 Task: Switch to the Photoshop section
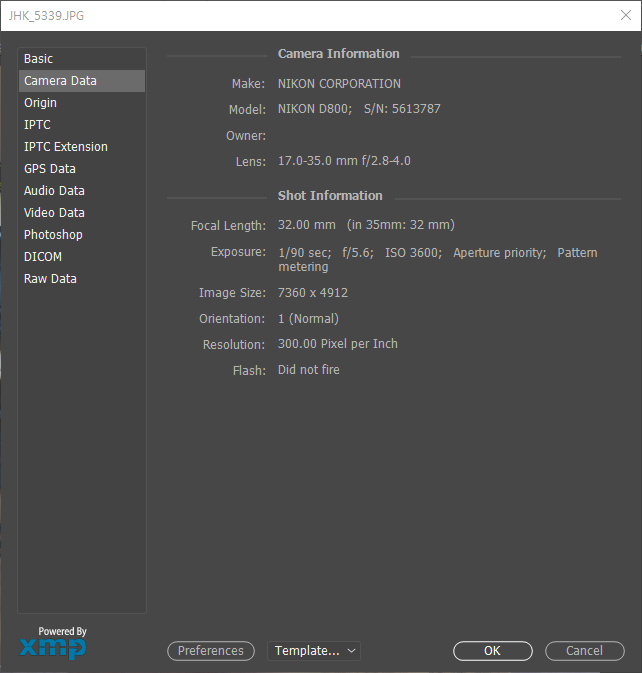tap(82, 235)
